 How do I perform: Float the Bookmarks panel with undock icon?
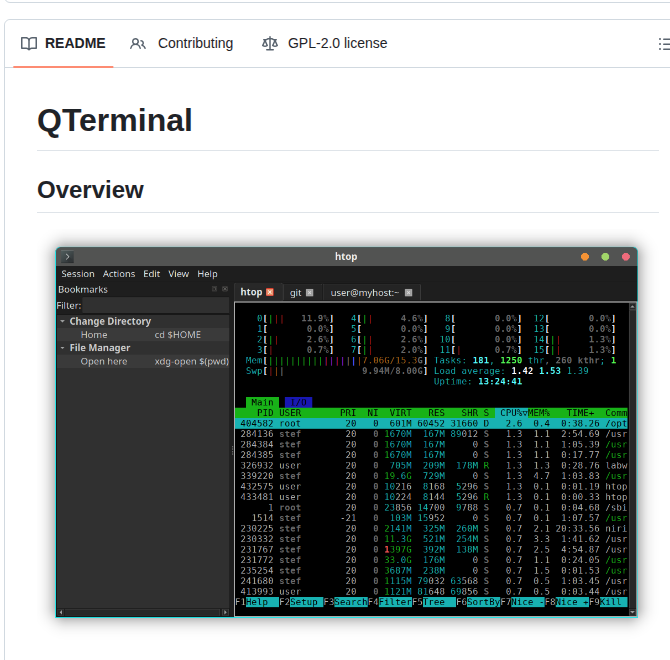click(x=215, y=289)
